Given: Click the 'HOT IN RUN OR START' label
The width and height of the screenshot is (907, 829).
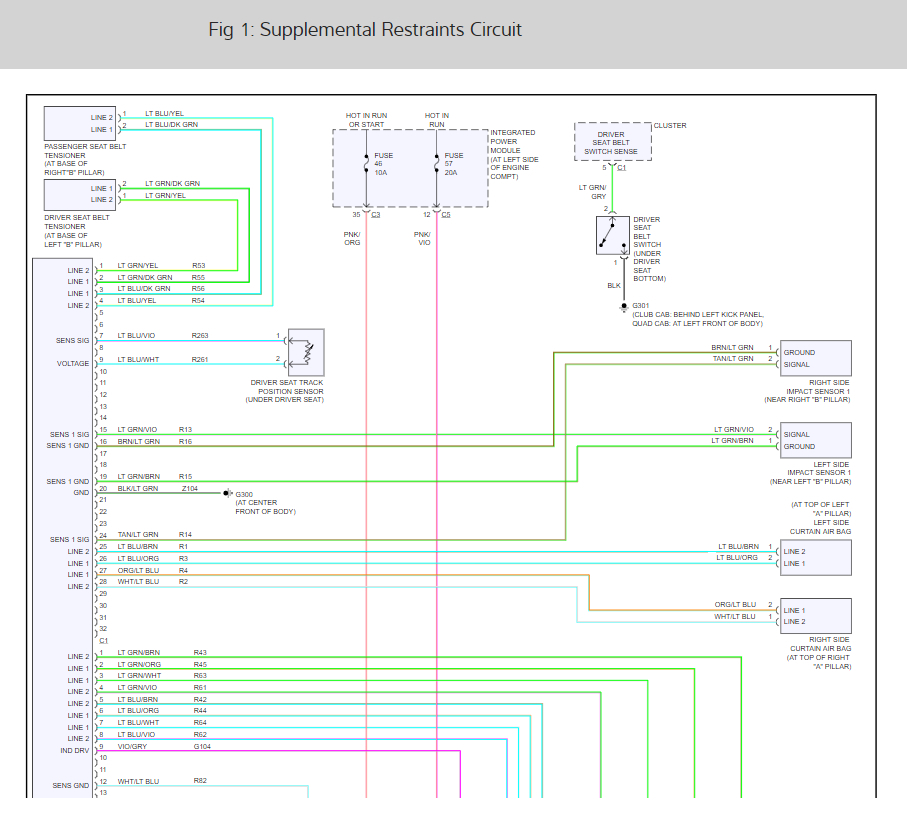Looking at the screenshot, I should [x=367, y=120].
